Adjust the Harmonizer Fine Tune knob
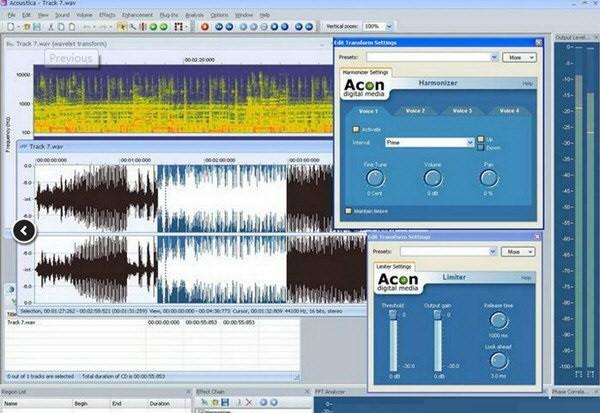Screen dimensions: 600x413 pyautogui.click(x=376, y=178)
